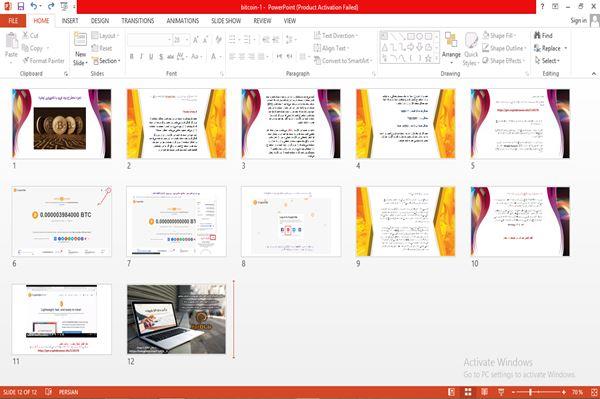Click spell check icon in status bar
This screenshot has width=600, height=399.
(x=49, y=392)
